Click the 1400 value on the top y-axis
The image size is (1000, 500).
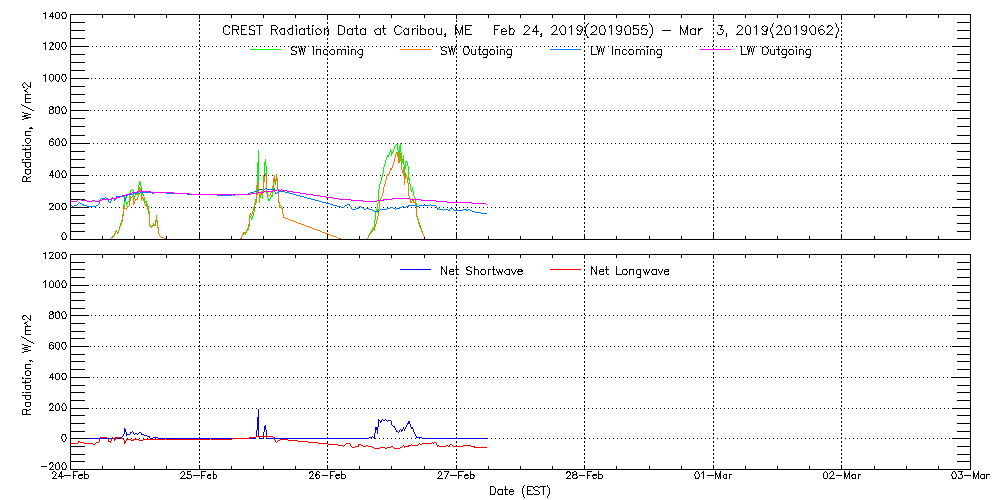54,18
